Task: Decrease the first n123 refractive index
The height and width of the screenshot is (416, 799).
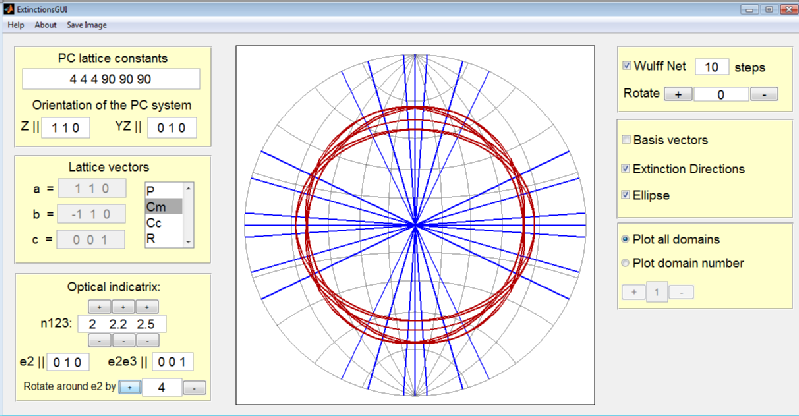Action: click(x=100, y=340)
